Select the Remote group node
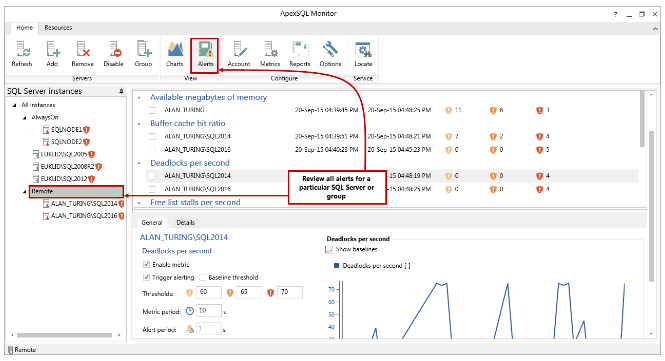This screenshot has width=665, height=361. [76, 191]
